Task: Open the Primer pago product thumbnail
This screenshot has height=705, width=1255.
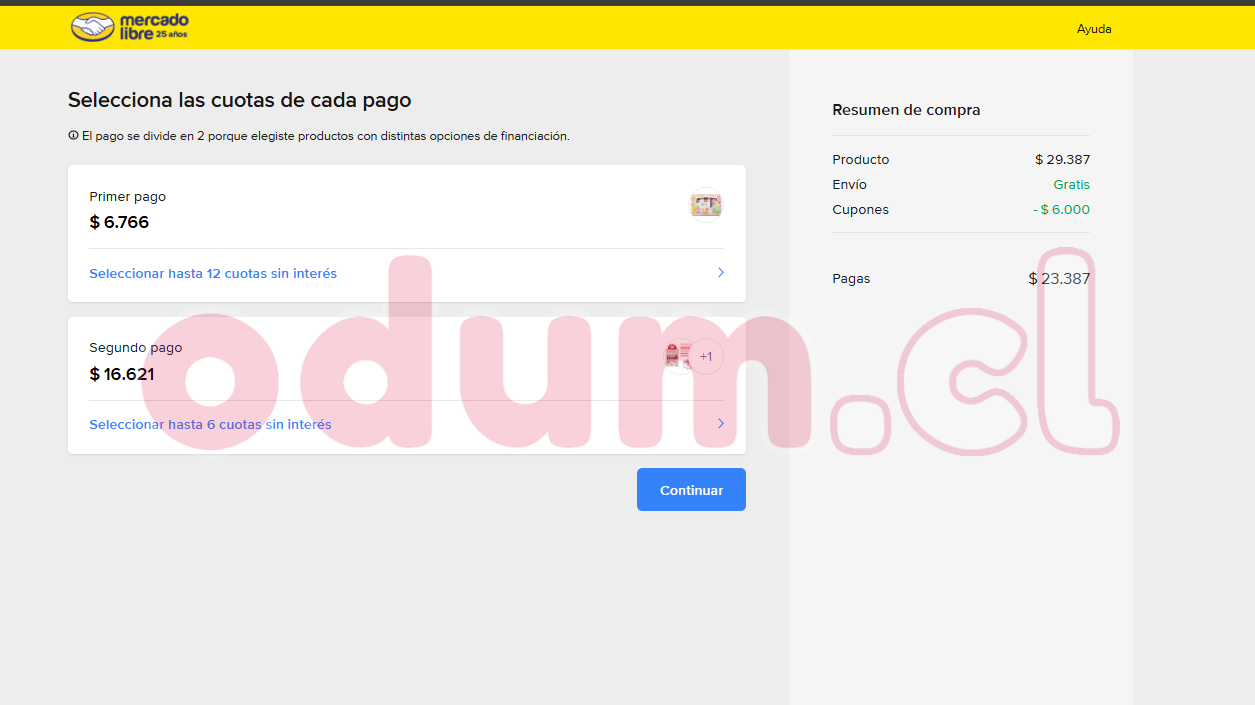Action: coord(705,205)
